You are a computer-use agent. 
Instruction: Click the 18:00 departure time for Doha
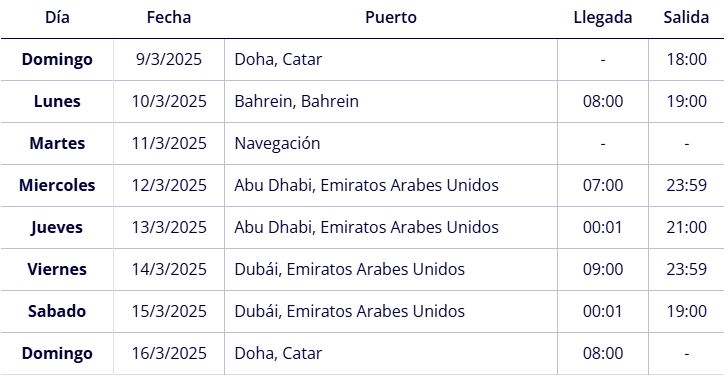tap(686, 59)
